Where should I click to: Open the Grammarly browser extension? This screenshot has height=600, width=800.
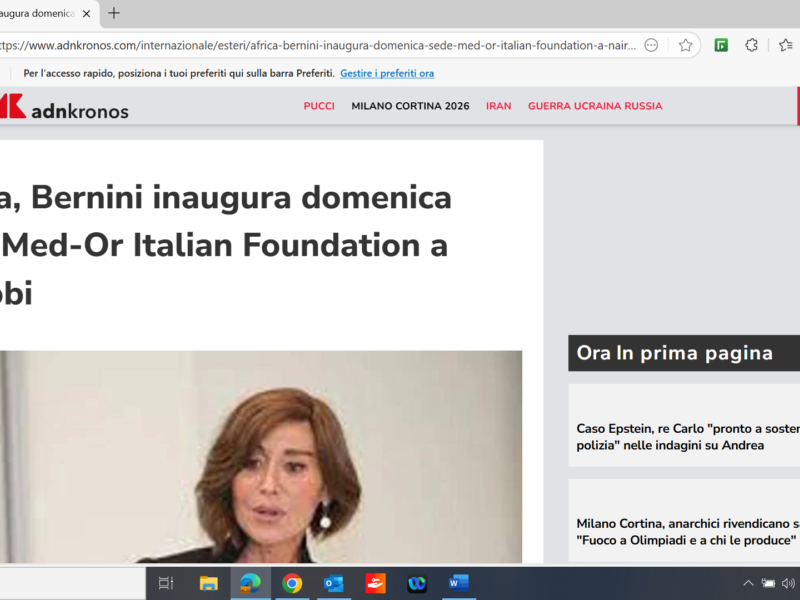pos(720,45)
